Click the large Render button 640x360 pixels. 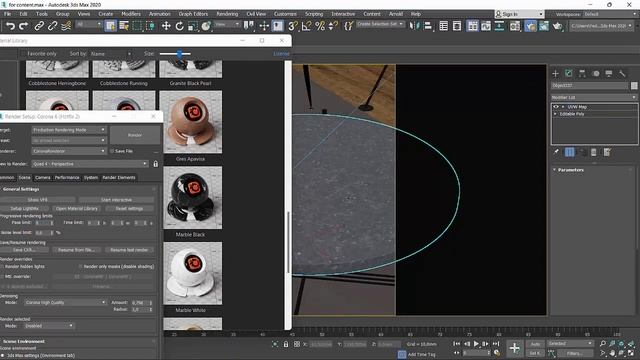(x=135, y=135)
